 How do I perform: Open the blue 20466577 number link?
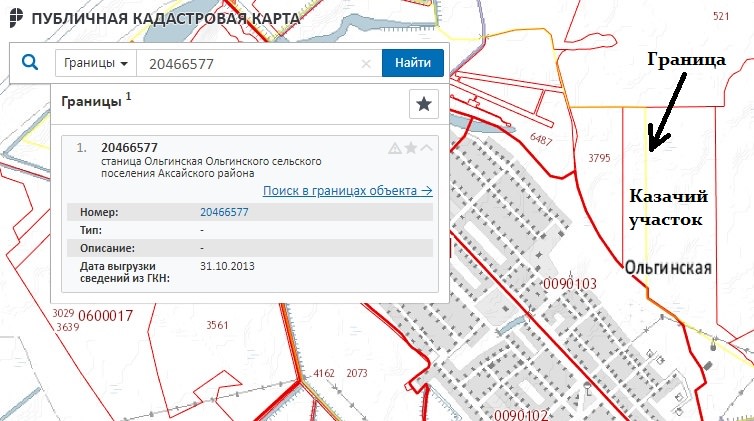coord(224,212)
